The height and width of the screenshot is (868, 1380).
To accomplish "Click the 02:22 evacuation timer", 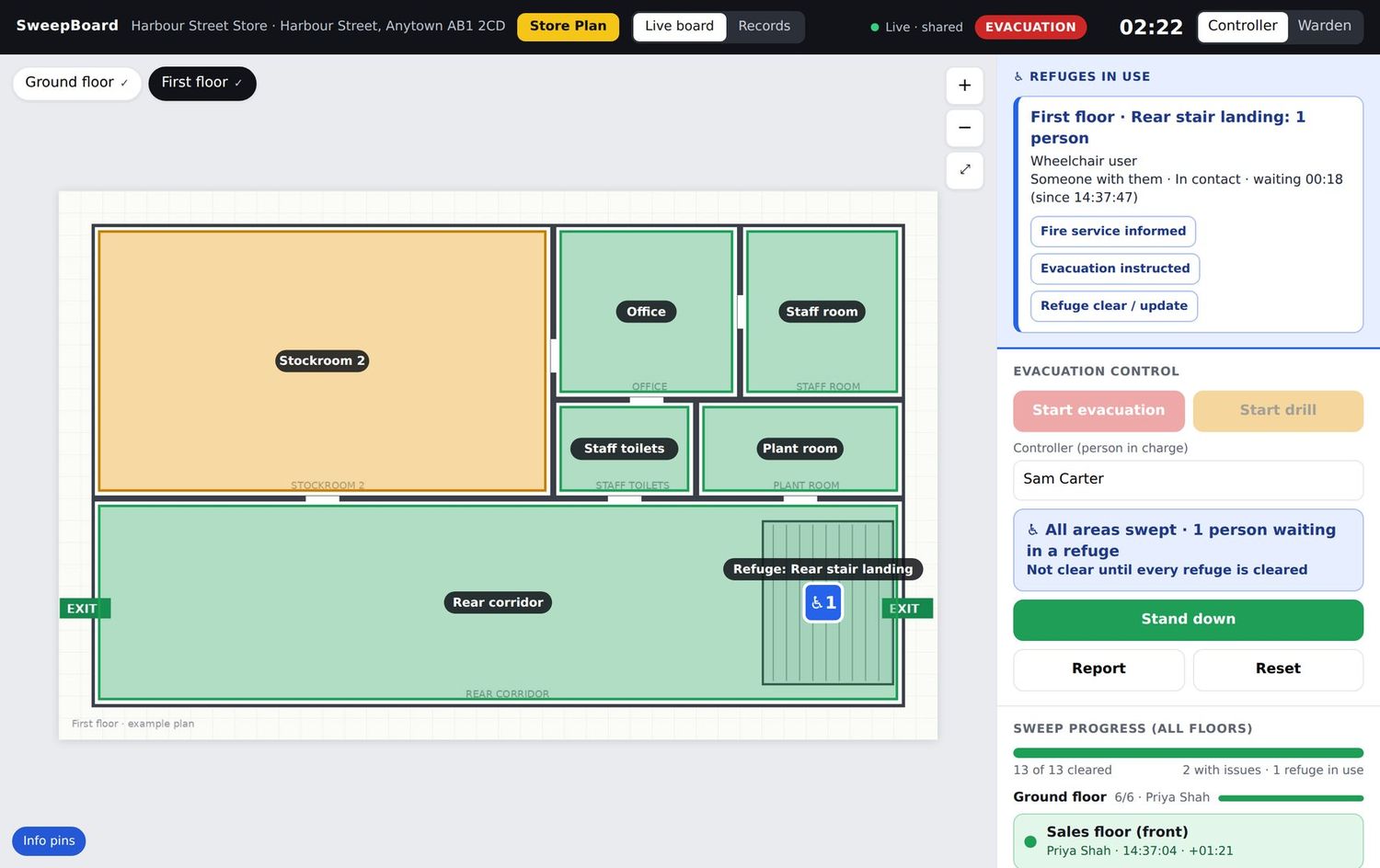I will click(1151, 28).
